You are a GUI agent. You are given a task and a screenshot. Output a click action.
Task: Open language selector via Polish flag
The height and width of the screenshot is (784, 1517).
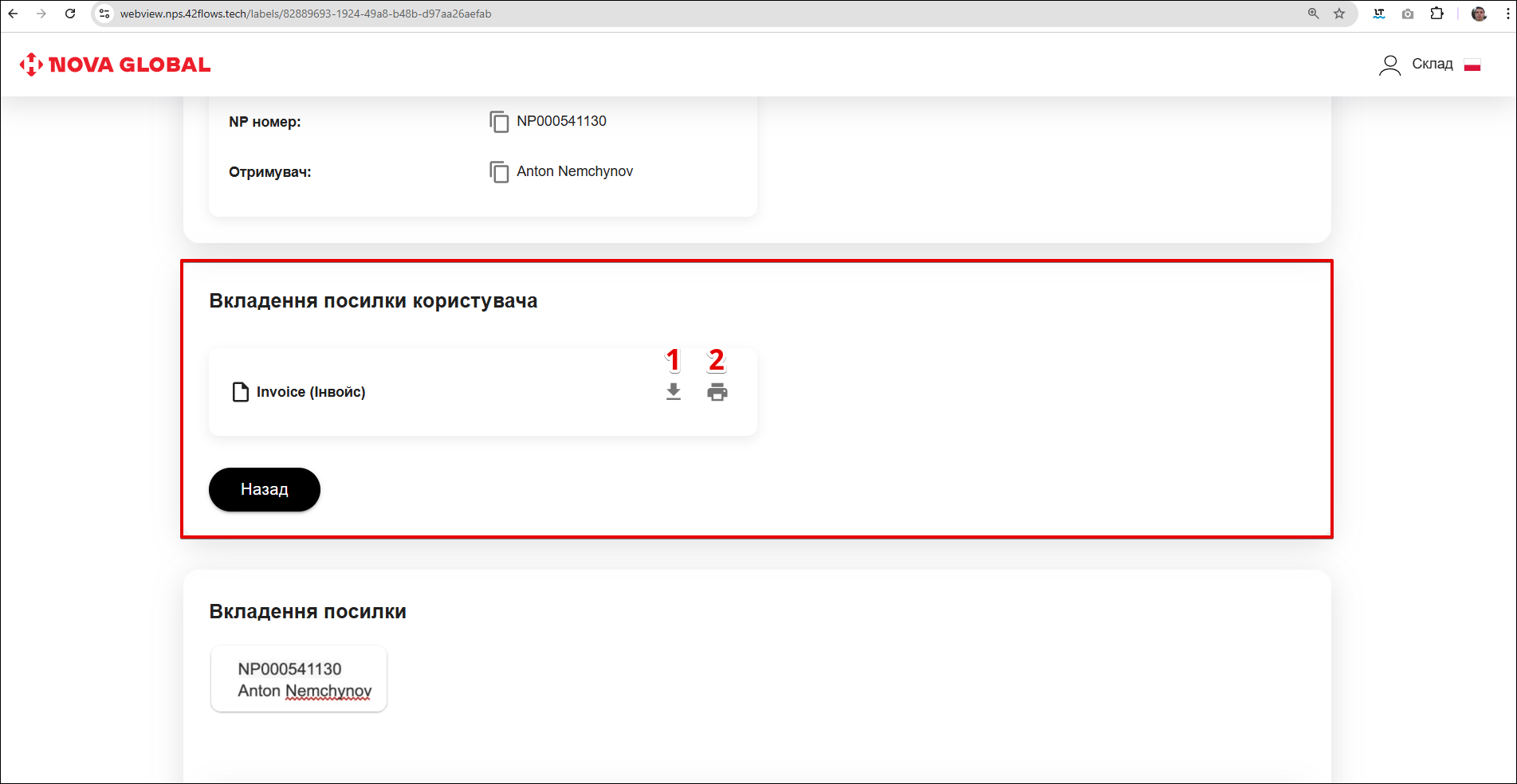tap(1472, 65)
